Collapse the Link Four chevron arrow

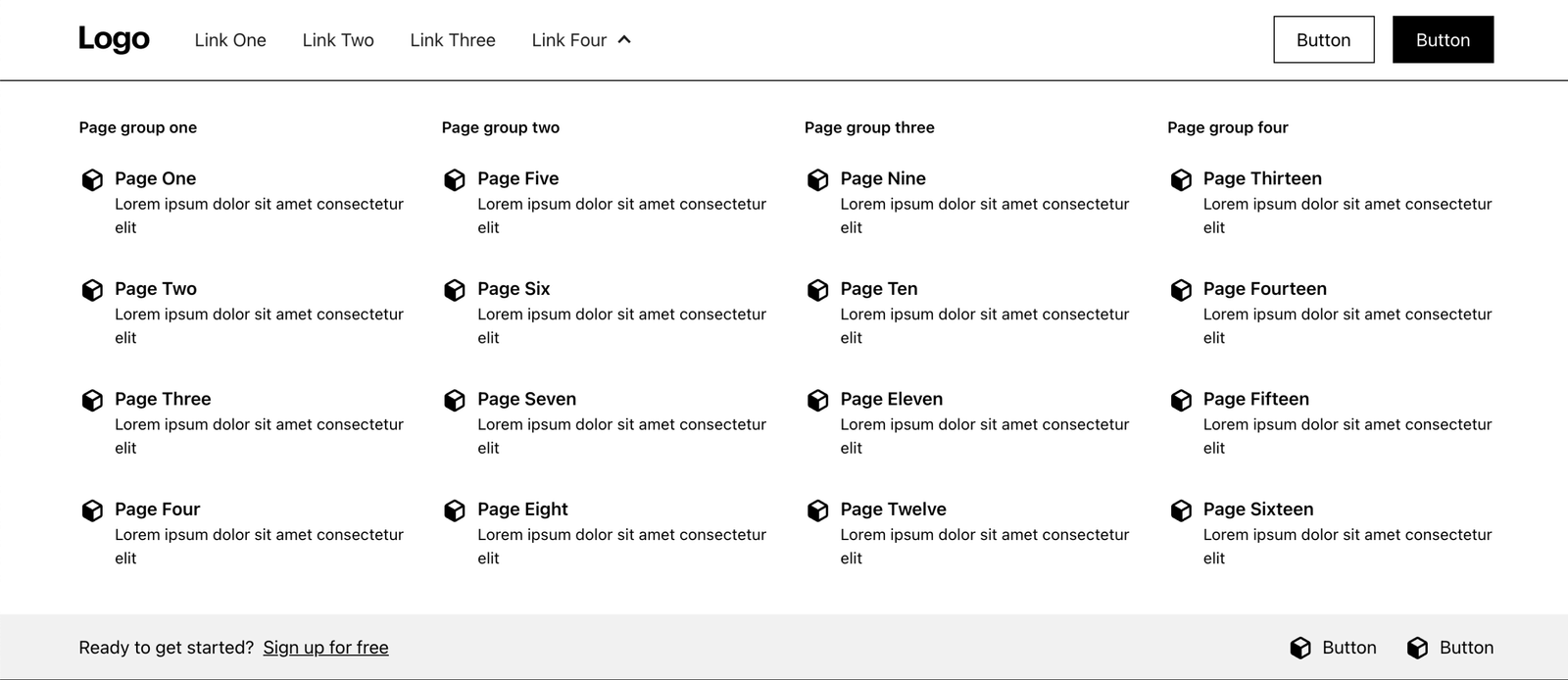(x=624, y=40)
